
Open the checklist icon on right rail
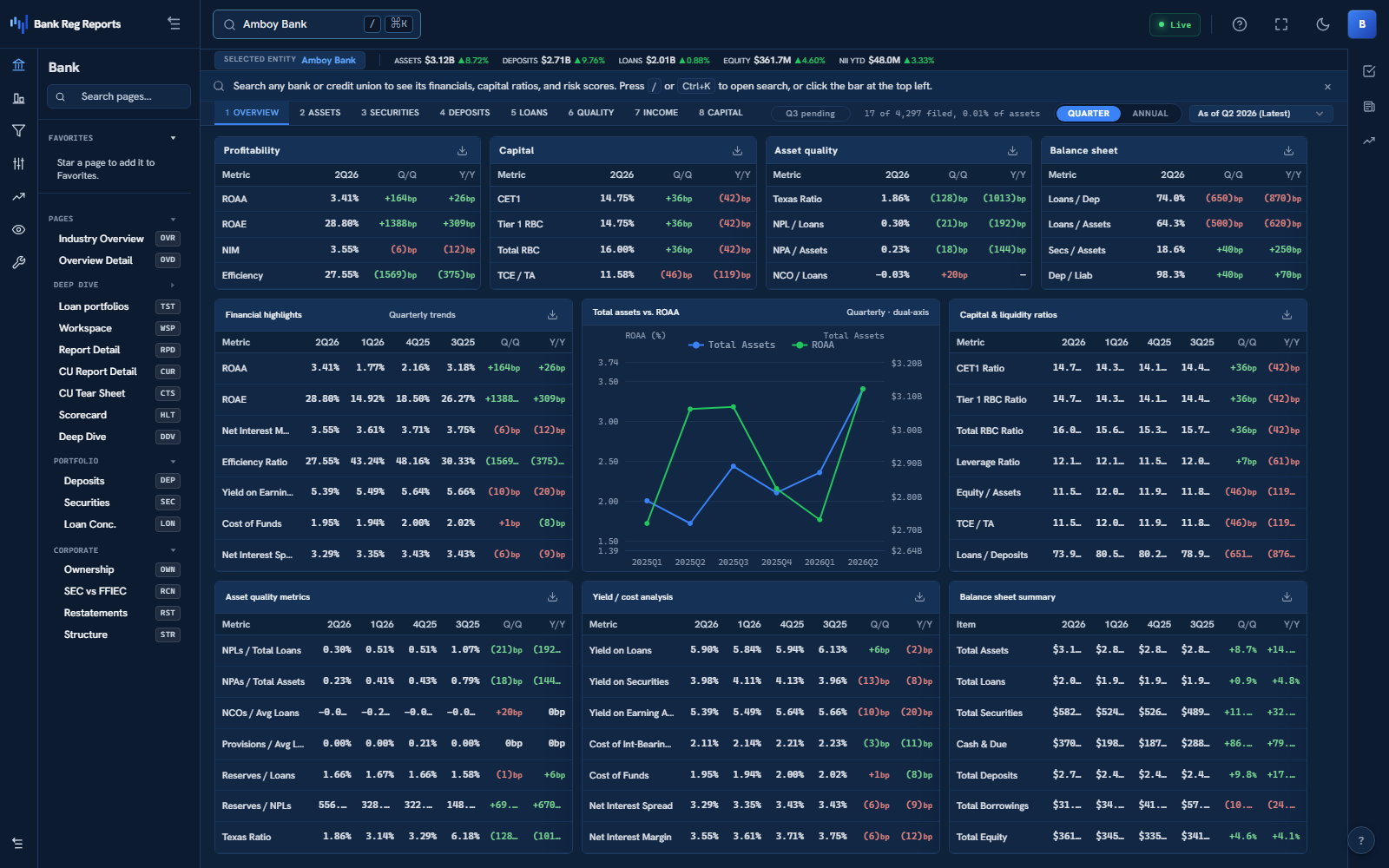(1369, 71)
